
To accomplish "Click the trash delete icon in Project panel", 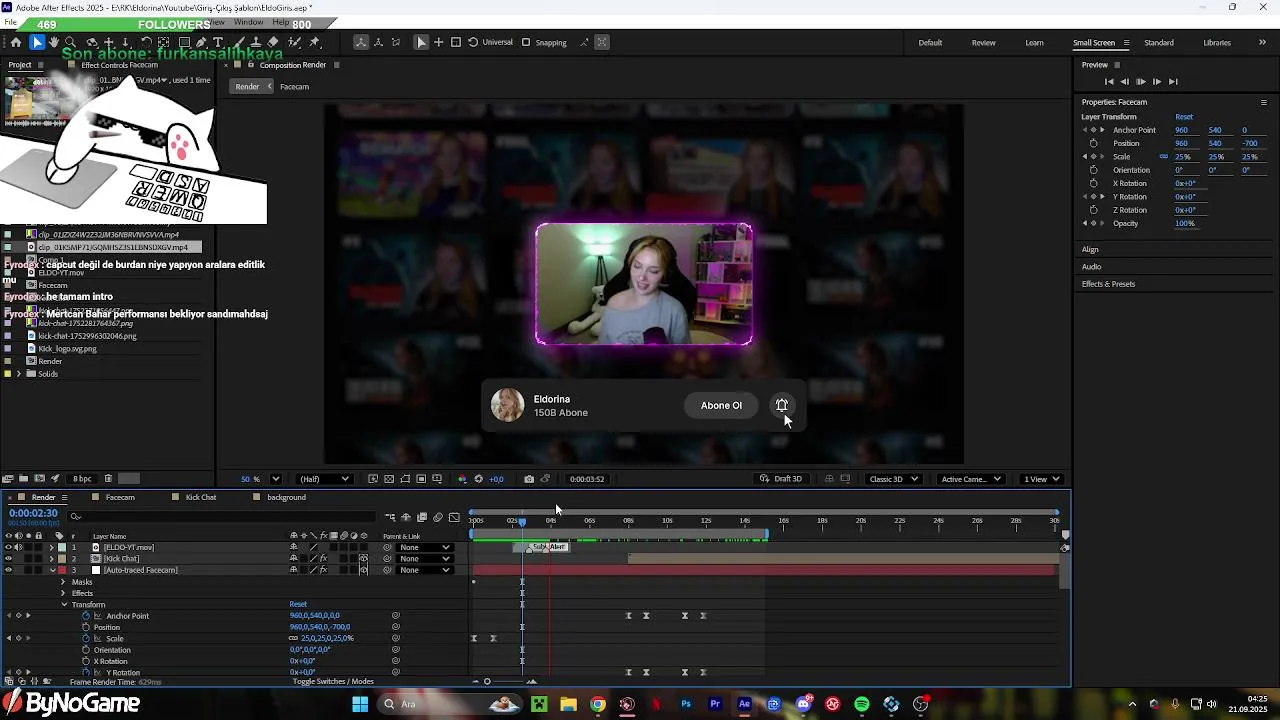I will click(x=108, y=479).
